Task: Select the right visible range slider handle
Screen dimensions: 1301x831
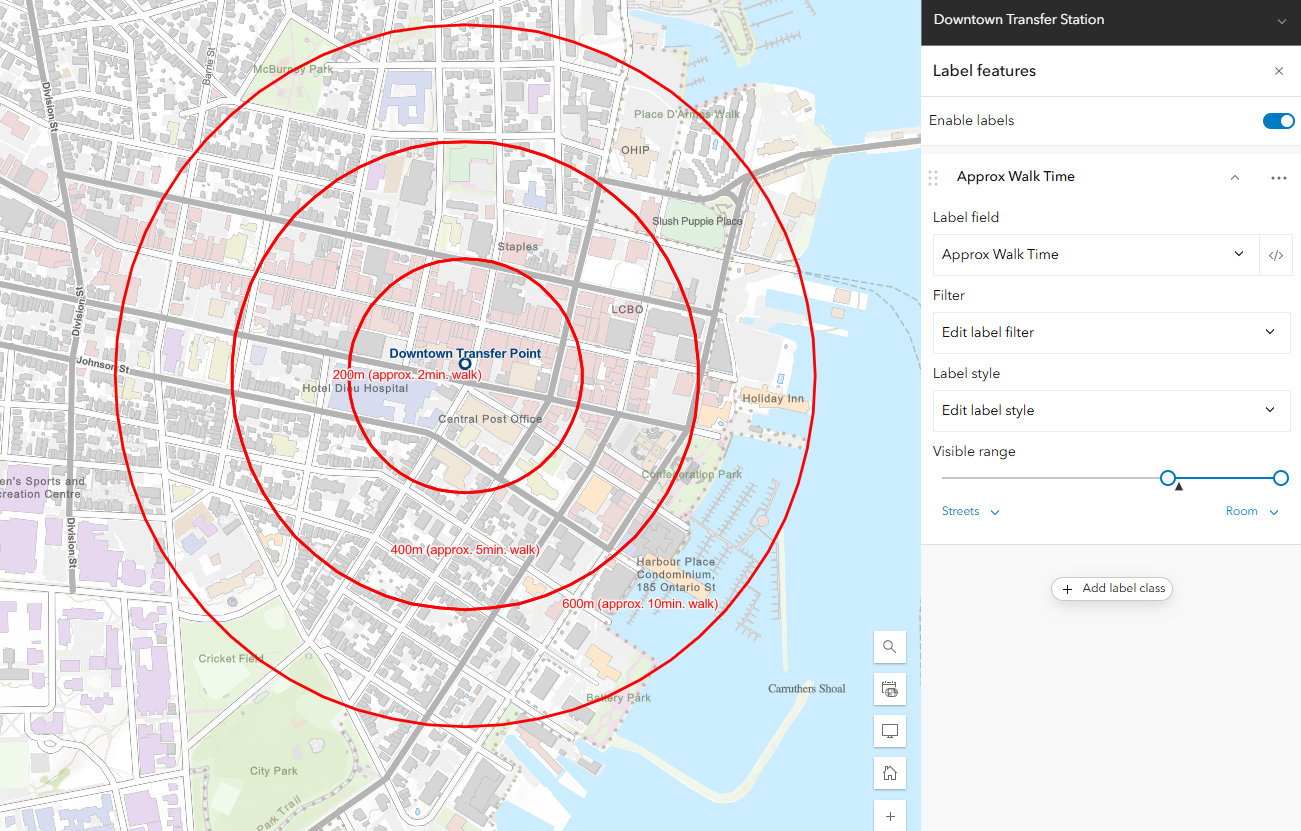Action: click(x=1281, y=478)
